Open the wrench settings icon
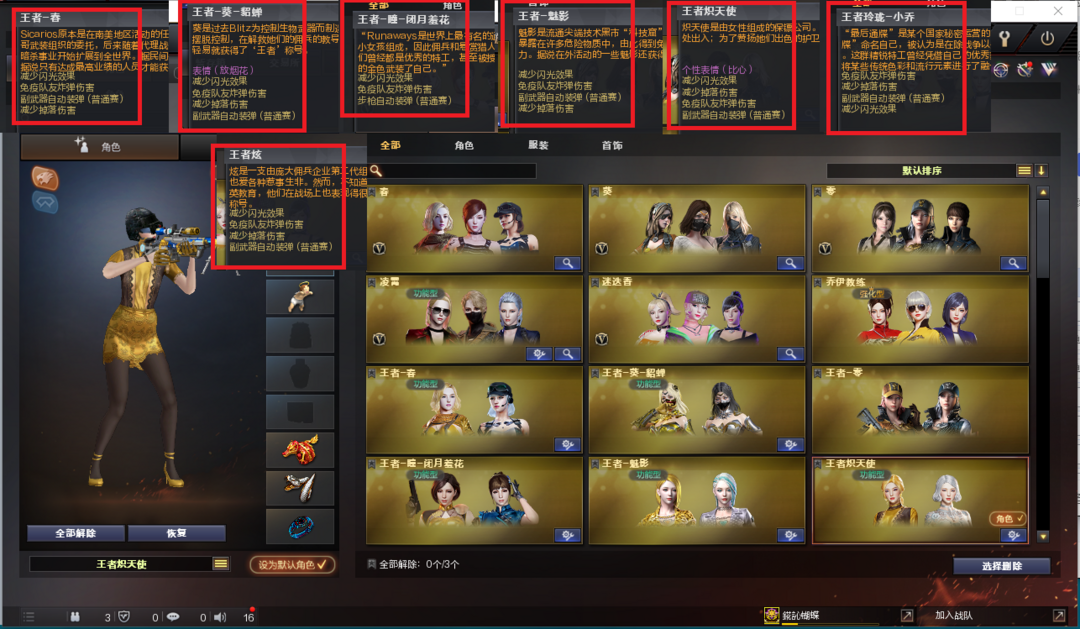This screenshot has width=1080, height=629. click(1004, 39)
